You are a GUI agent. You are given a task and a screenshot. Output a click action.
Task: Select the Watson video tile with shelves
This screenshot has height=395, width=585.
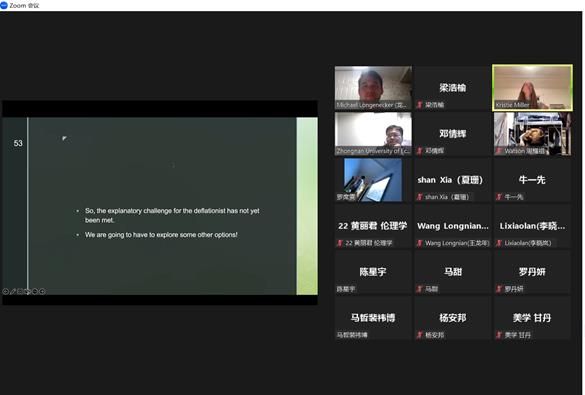coord(532,134)
